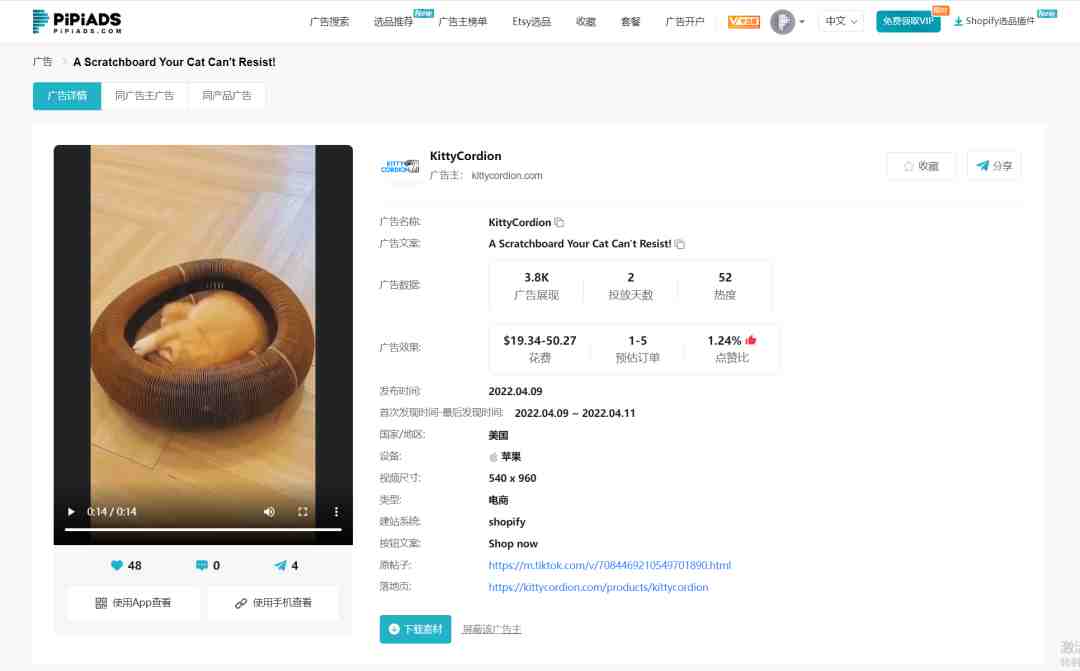
Task: Play the cat scratchboard video
Action: coord(71,512)
